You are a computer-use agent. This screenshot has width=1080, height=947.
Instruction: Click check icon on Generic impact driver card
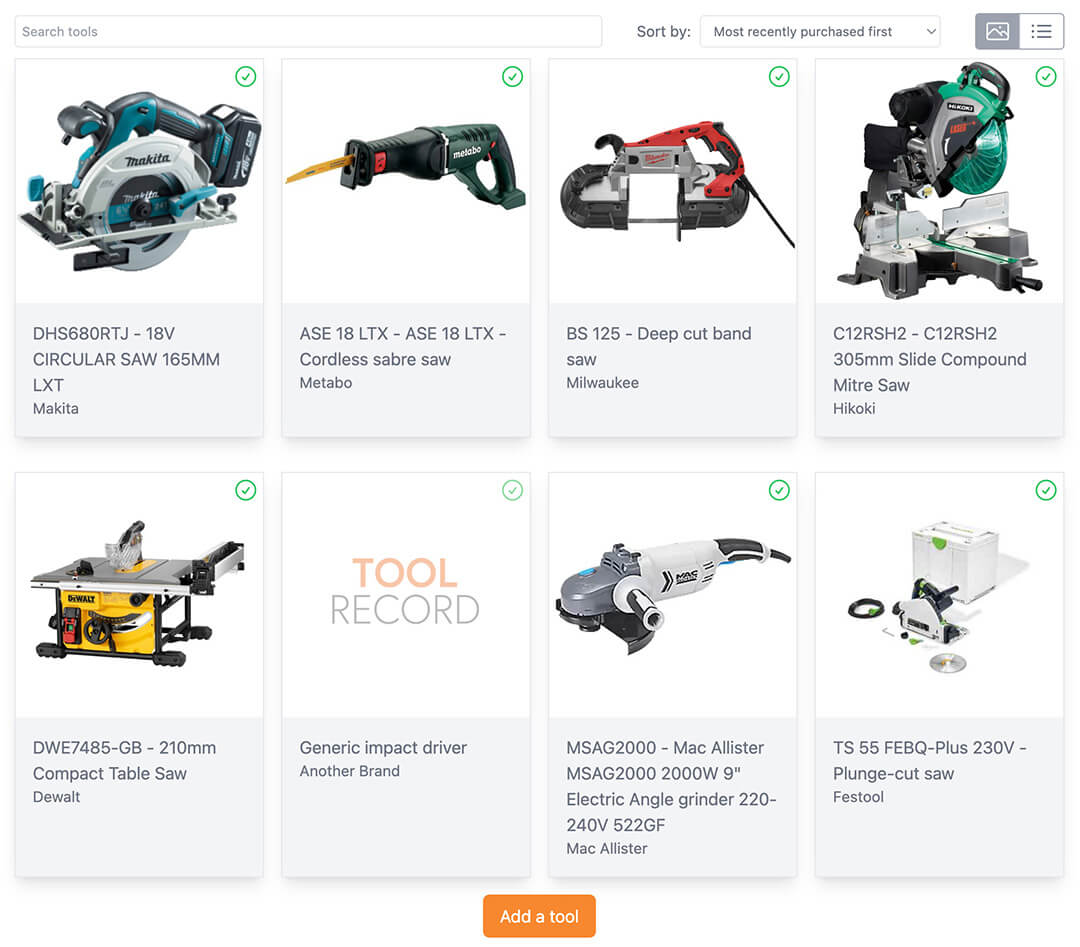512,490
